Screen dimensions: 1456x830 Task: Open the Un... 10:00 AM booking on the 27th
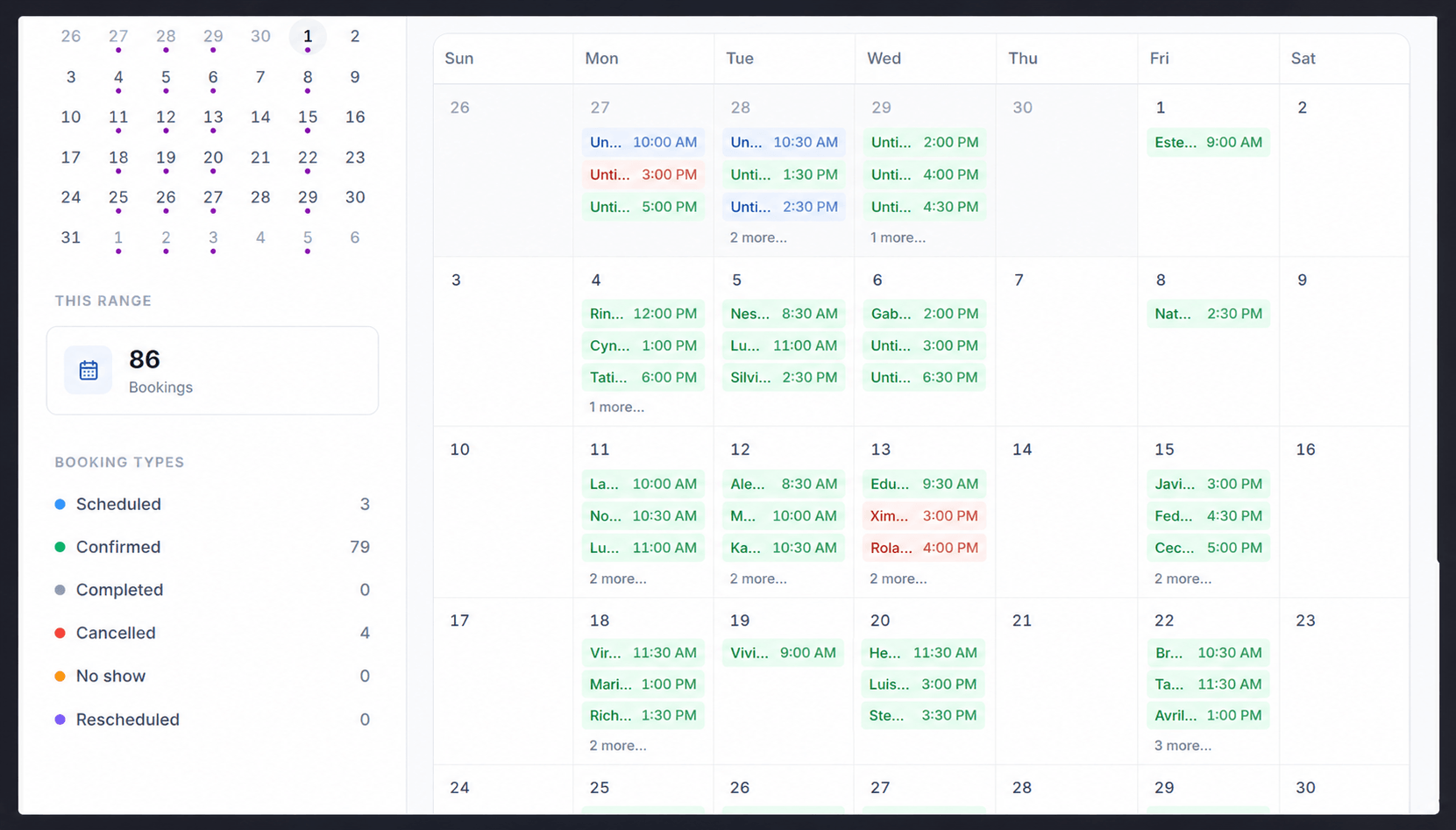643,142
